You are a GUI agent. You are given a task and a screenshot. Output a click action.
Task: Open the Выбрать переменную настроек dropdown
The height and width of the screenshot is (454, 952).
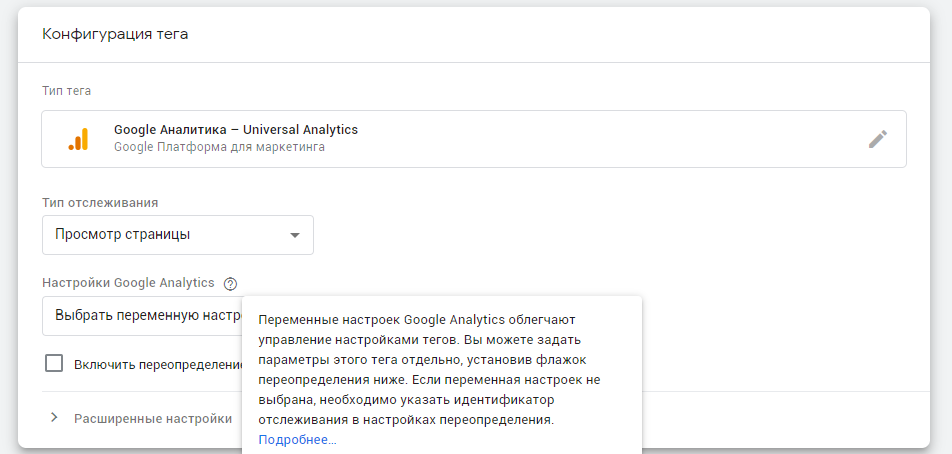pos(142,316)
